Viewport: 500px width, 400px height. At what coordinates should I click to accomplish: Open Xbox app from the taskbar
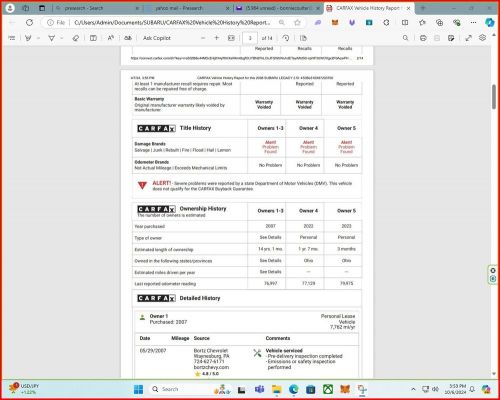(328, 389)
